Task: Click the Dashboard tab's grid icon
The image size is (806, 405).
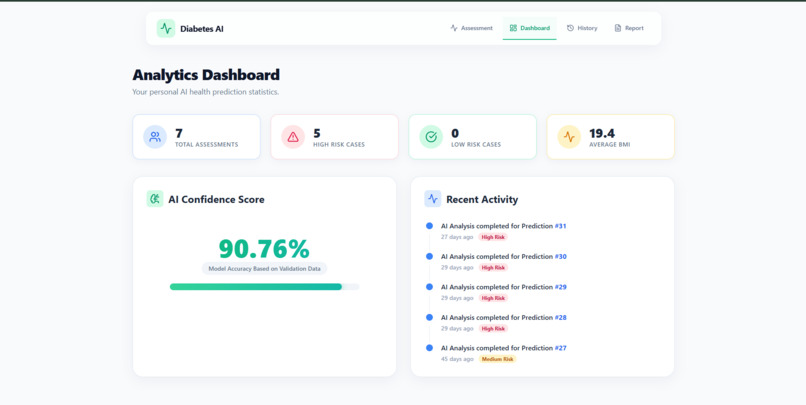Action: click(513, 28)
